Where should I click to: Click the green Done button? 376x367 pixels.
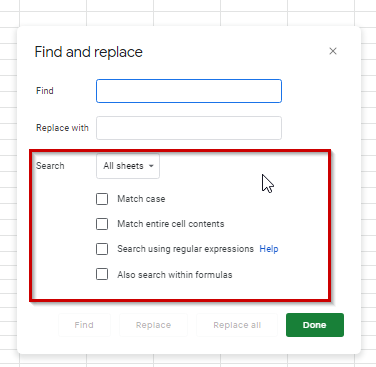point(315,325)
